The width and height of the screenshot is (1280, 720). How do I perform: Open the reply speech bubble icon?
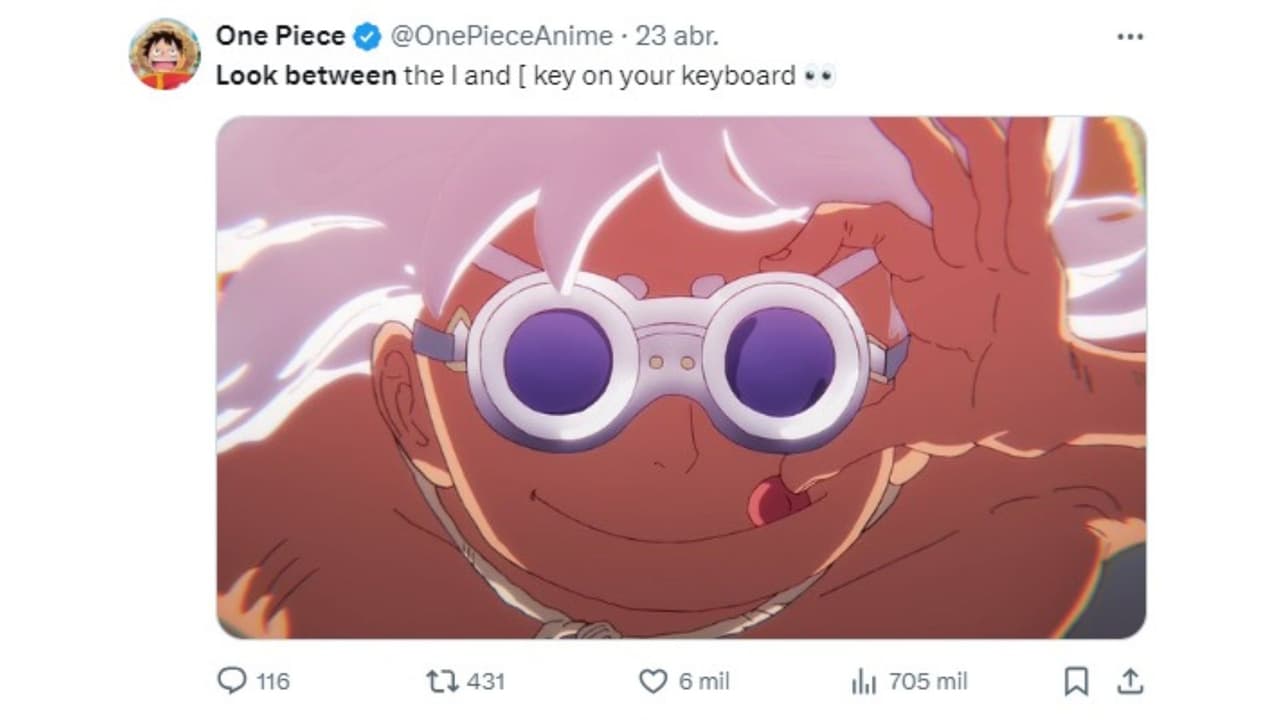click(x=231, y=681)
